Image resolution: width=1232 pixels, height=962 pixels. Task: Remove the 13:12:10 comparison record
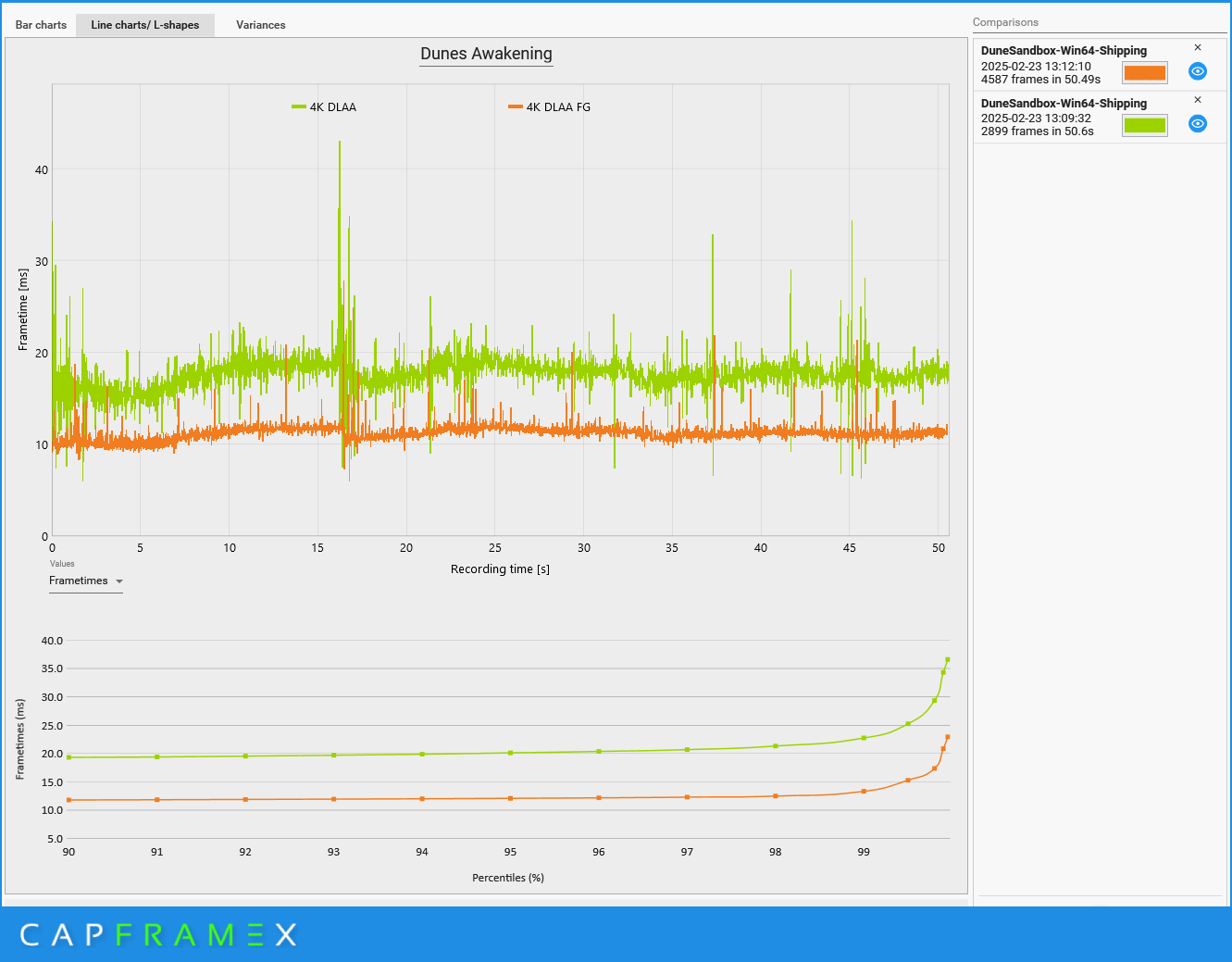coord(1198,46)
